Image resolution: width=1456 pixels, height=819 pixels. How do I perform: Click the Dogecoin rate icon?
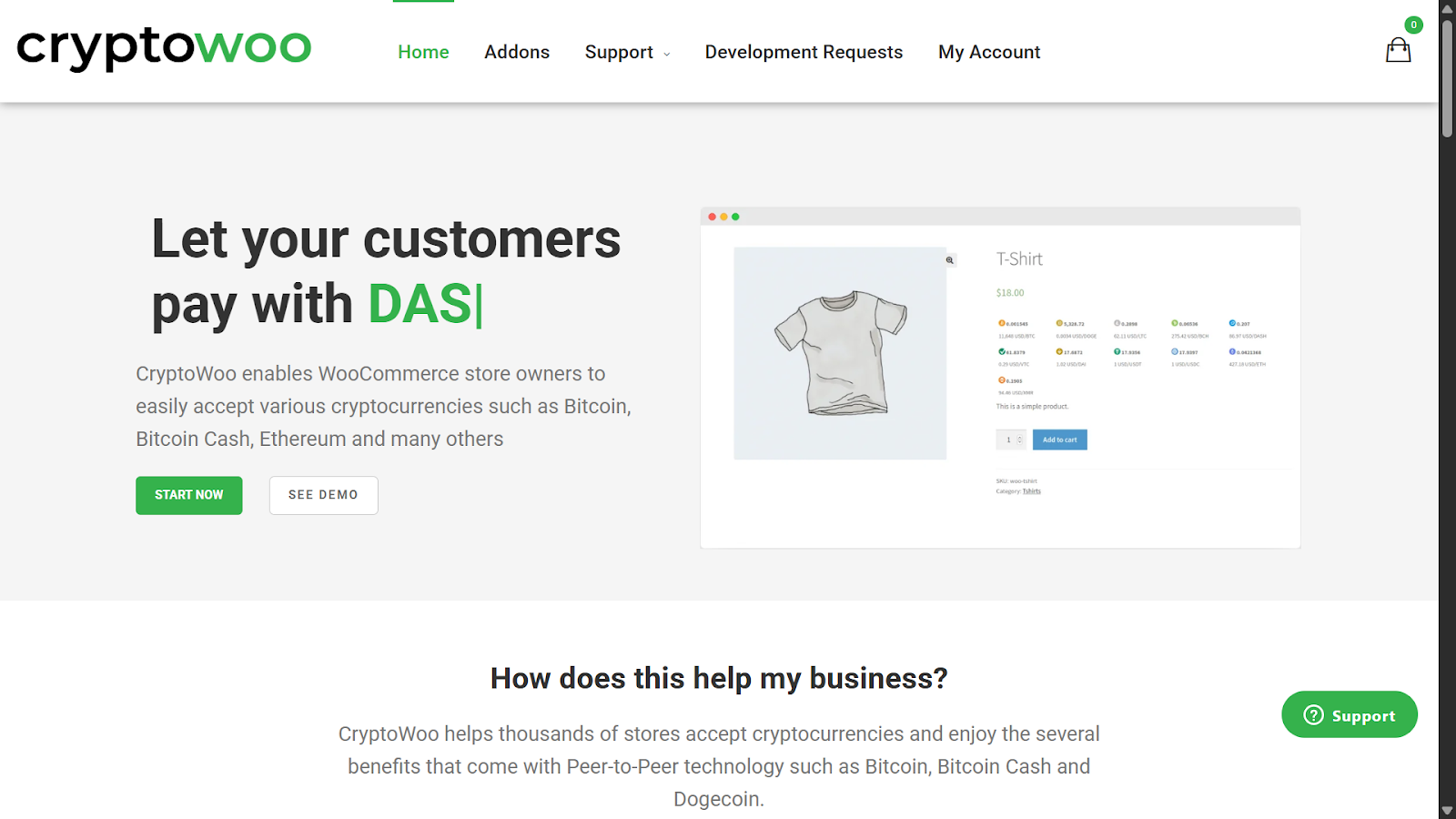click(1059, 323)
